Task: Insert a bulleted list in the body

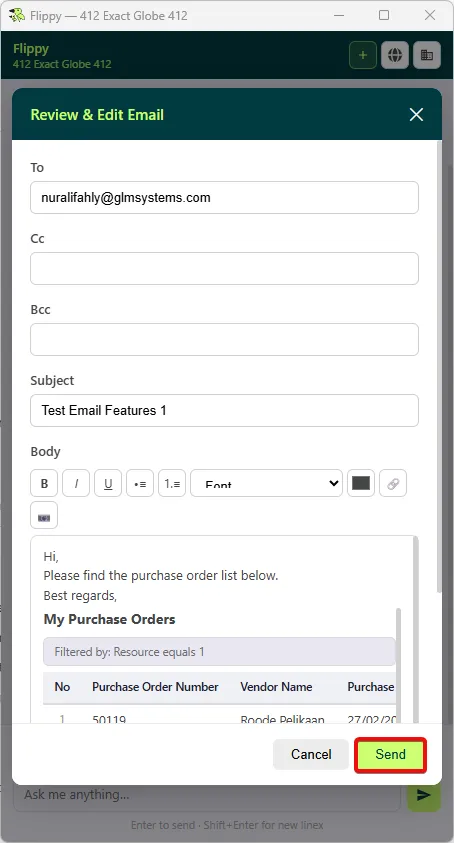Action: (140, 483)
